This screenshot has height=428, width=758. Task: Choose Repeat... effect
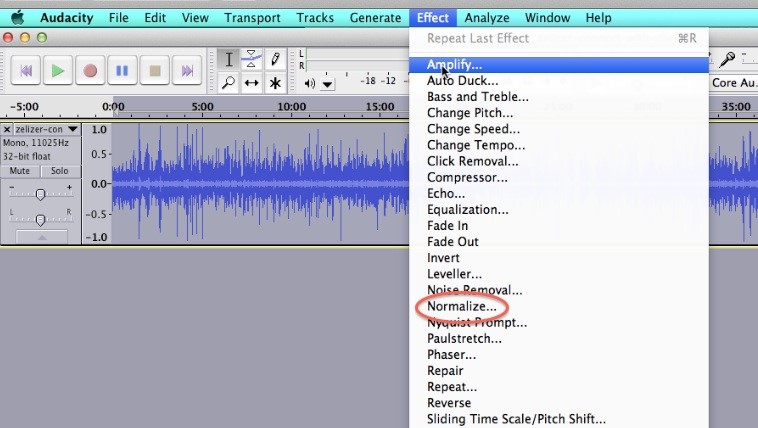(559, 387)
